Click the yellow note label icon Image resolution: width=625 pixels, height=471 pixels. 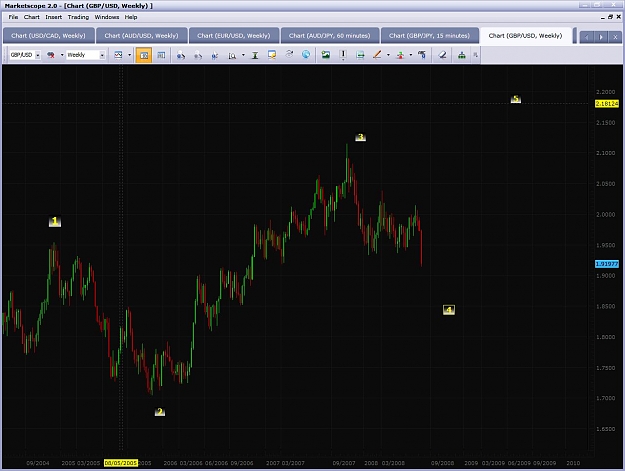(272, 55)
